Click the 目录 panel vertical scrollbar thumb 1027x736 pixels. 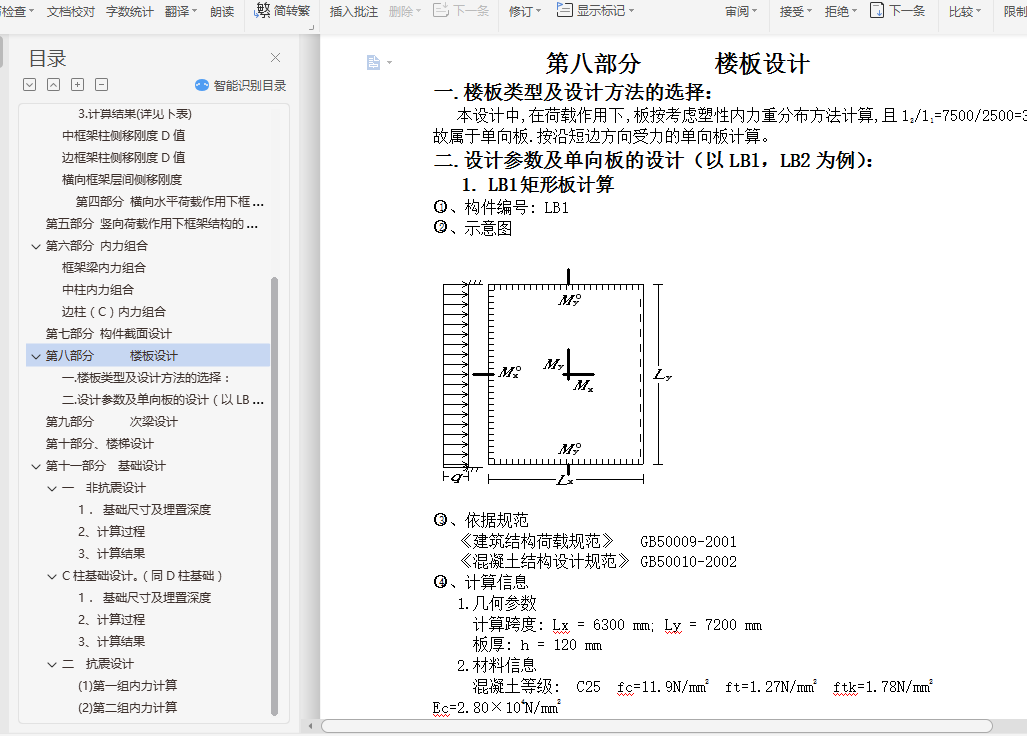(274, 496)
